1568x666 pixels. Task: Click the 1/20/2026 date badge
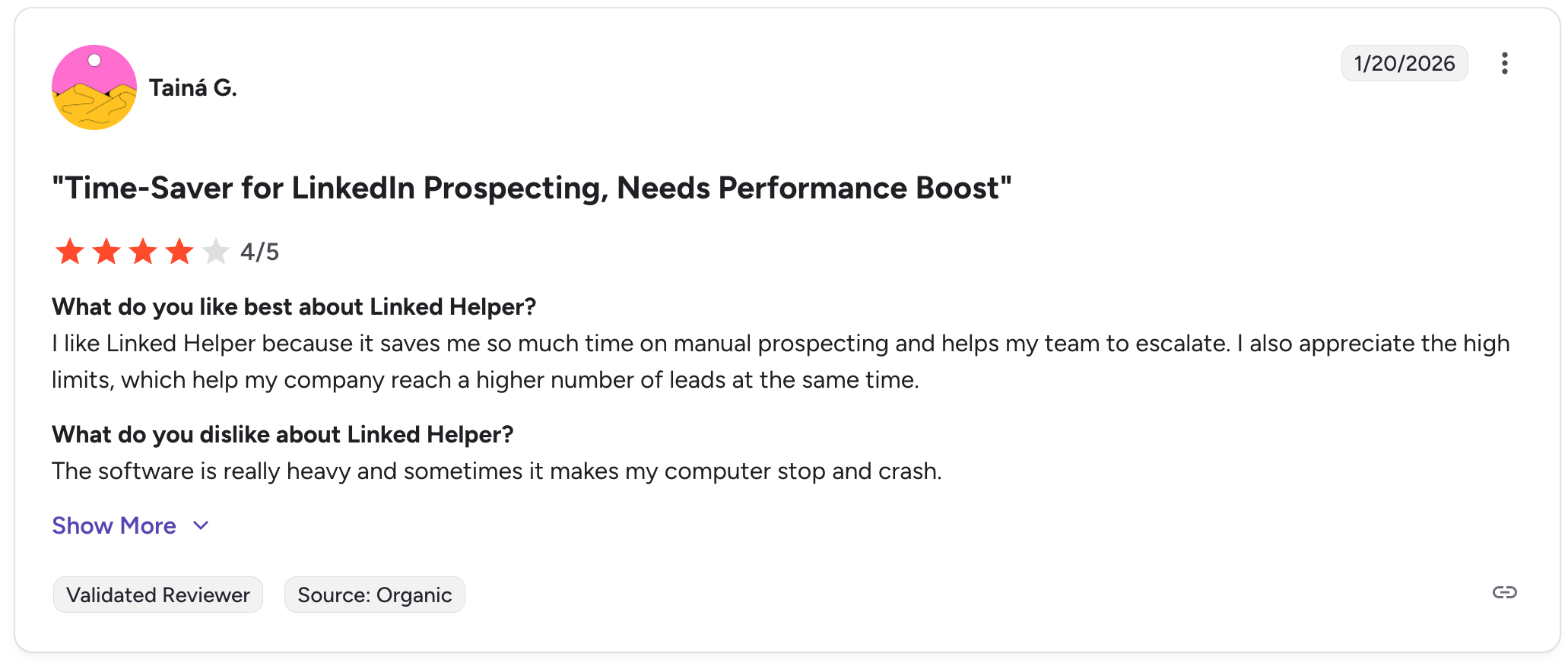(x=1404, y=63)
